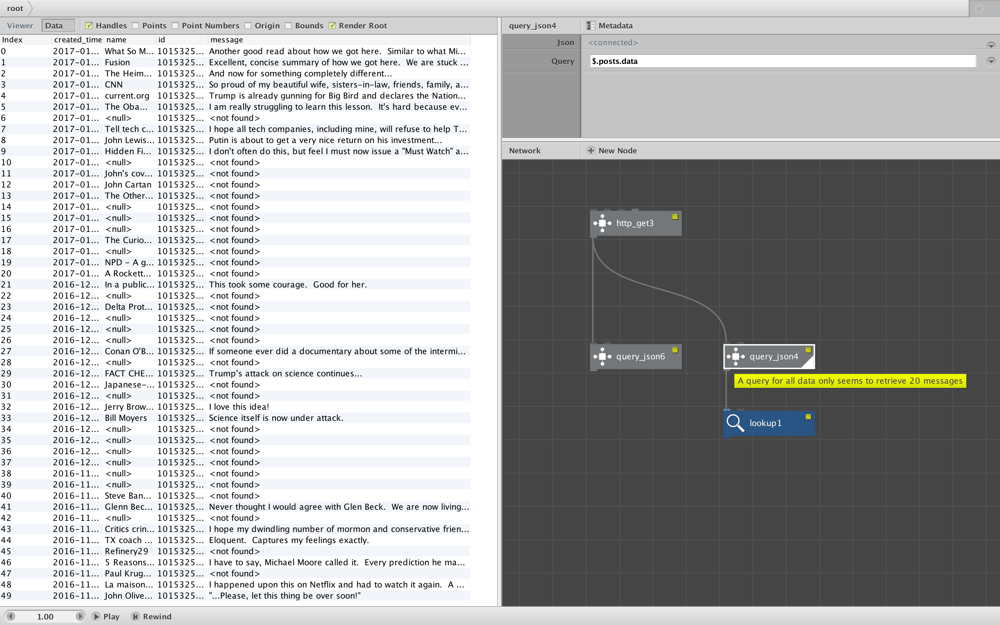Toggle the Render Root checkbox
The width and height of the screenshot is (1000, 625).
click(x=332, y=26)
